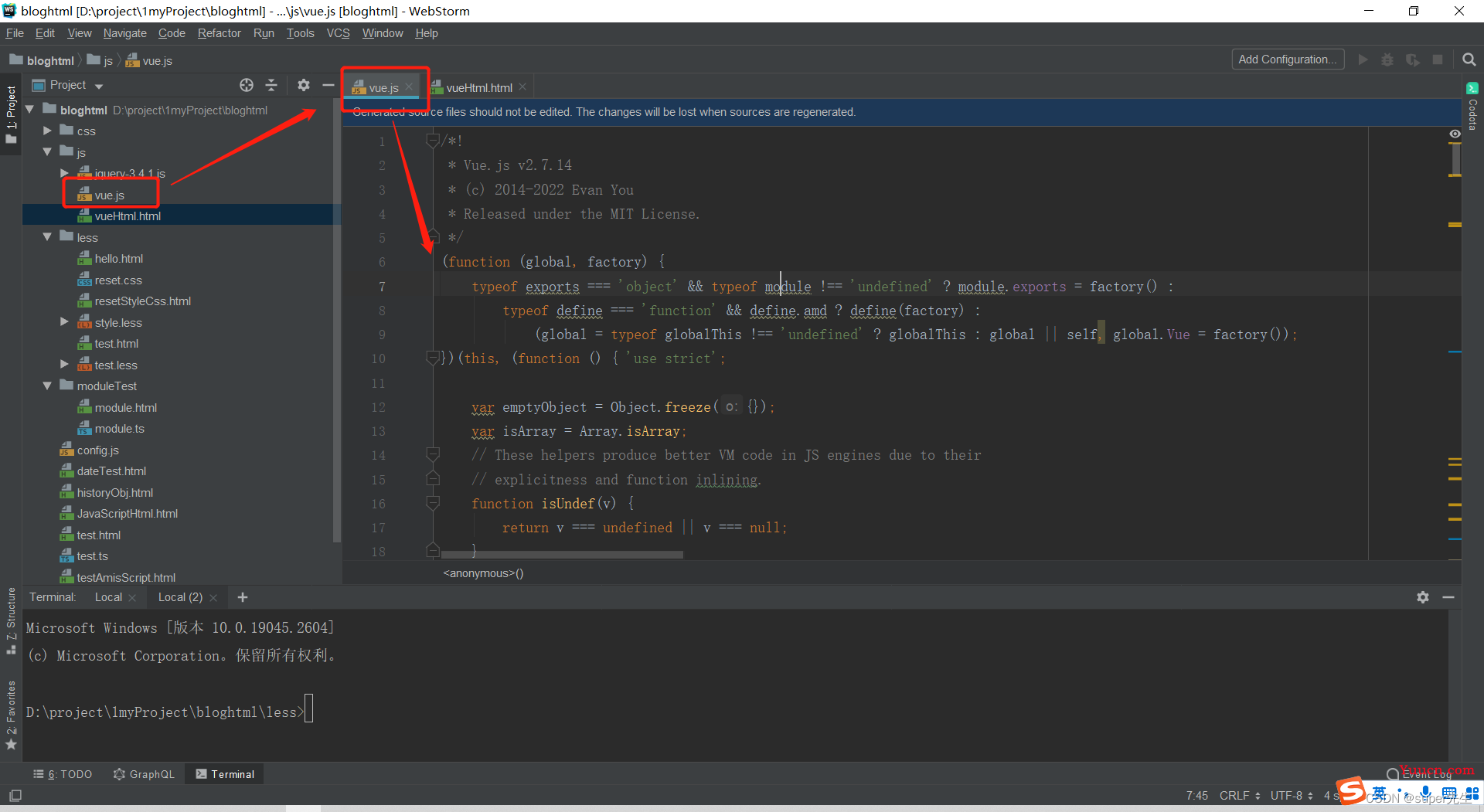
Task: Open the Refactor menu
Action: pos(219,33)
